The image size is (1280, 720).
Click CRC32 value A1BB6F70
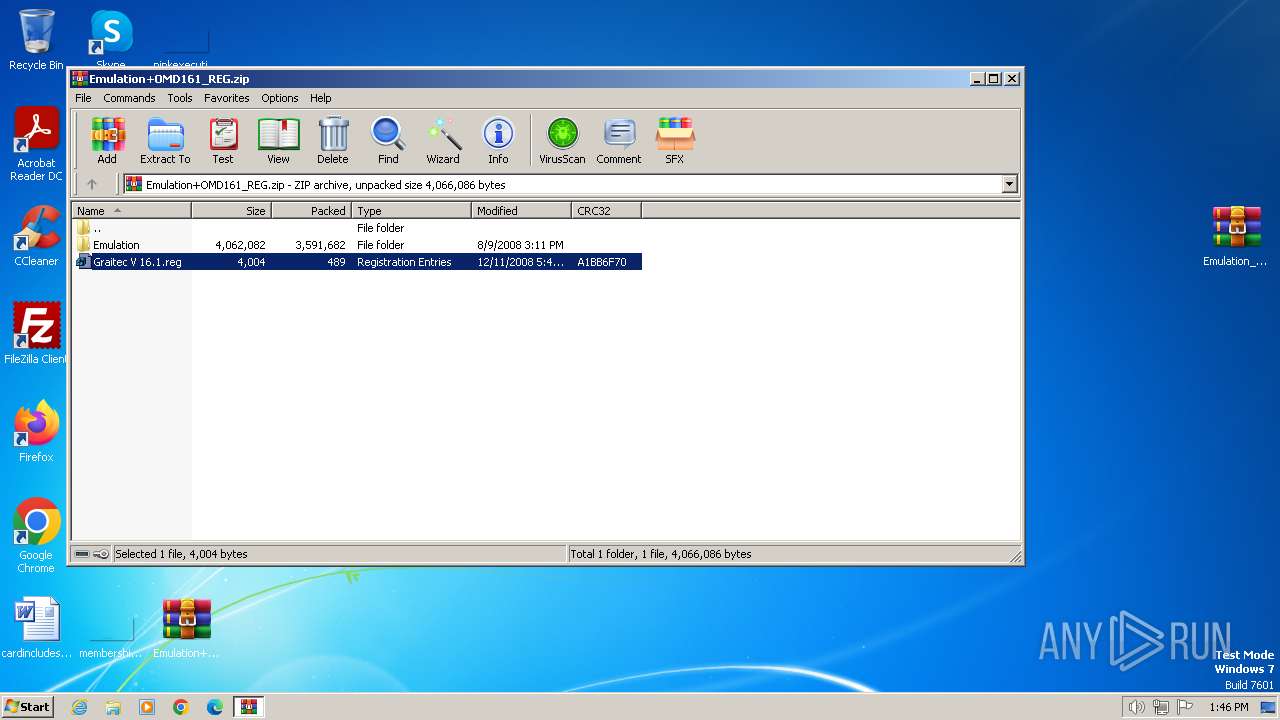pyautogui.click(x=602, y=262)
